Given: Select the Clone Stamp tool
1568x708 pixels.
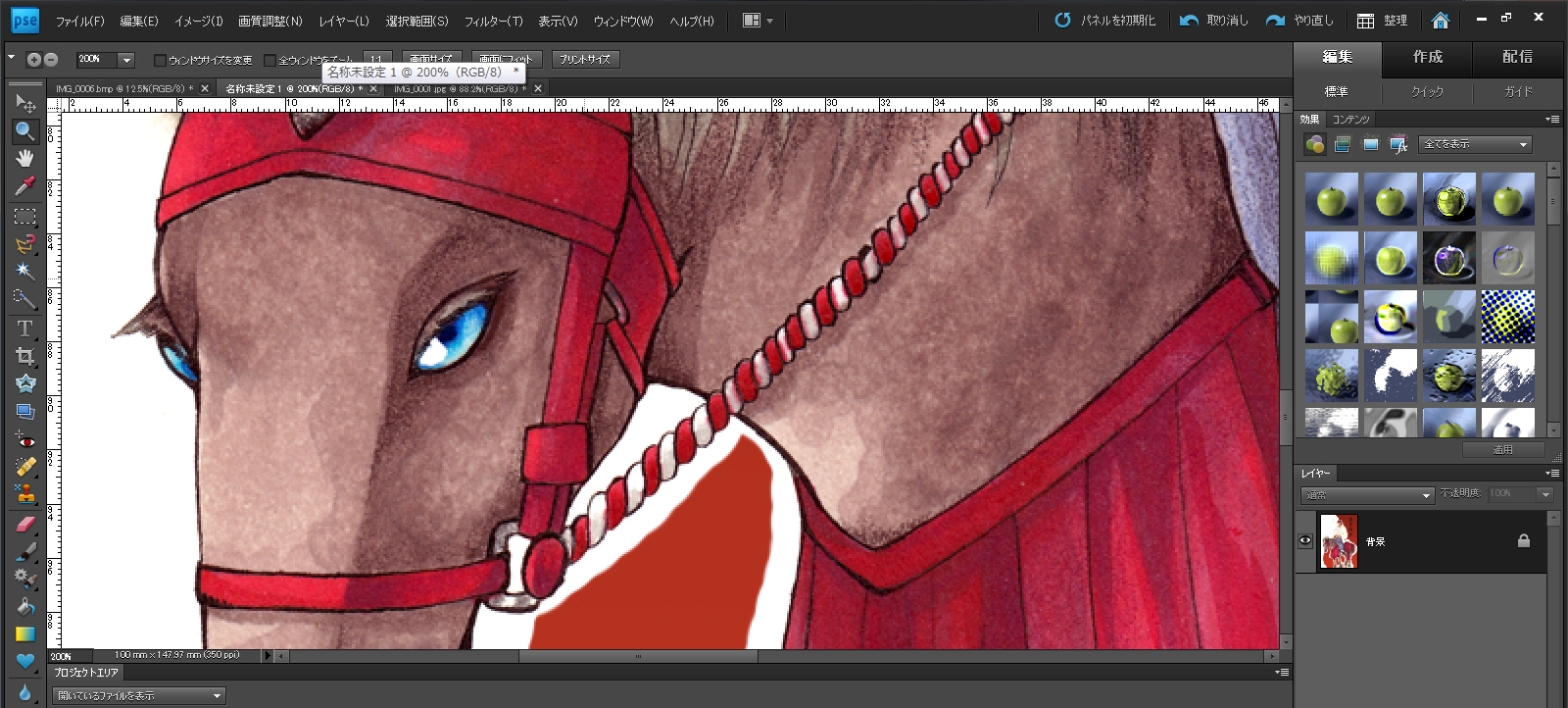Looking at the screenshot, I should pos(25,494).
